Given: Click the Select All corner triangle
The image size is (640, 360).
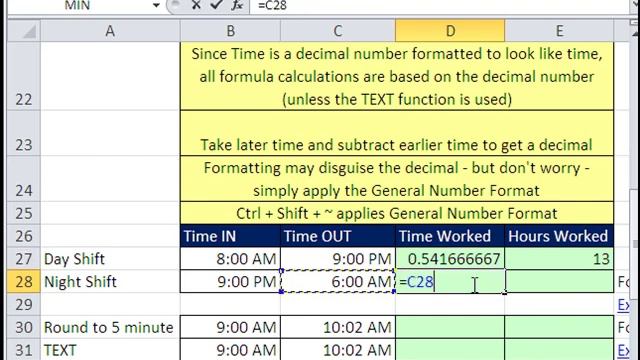Looking at the screenshot, I should (x=24, y=31).
